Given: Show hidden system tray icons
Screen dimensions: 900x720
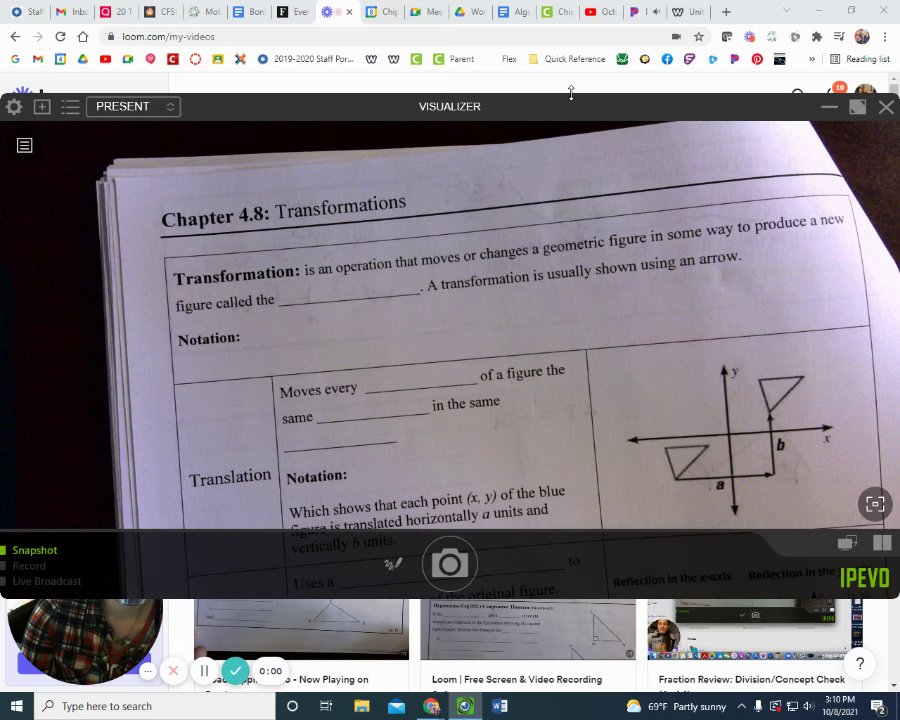Looking at the screenshot, I should (x=742, y=706).
